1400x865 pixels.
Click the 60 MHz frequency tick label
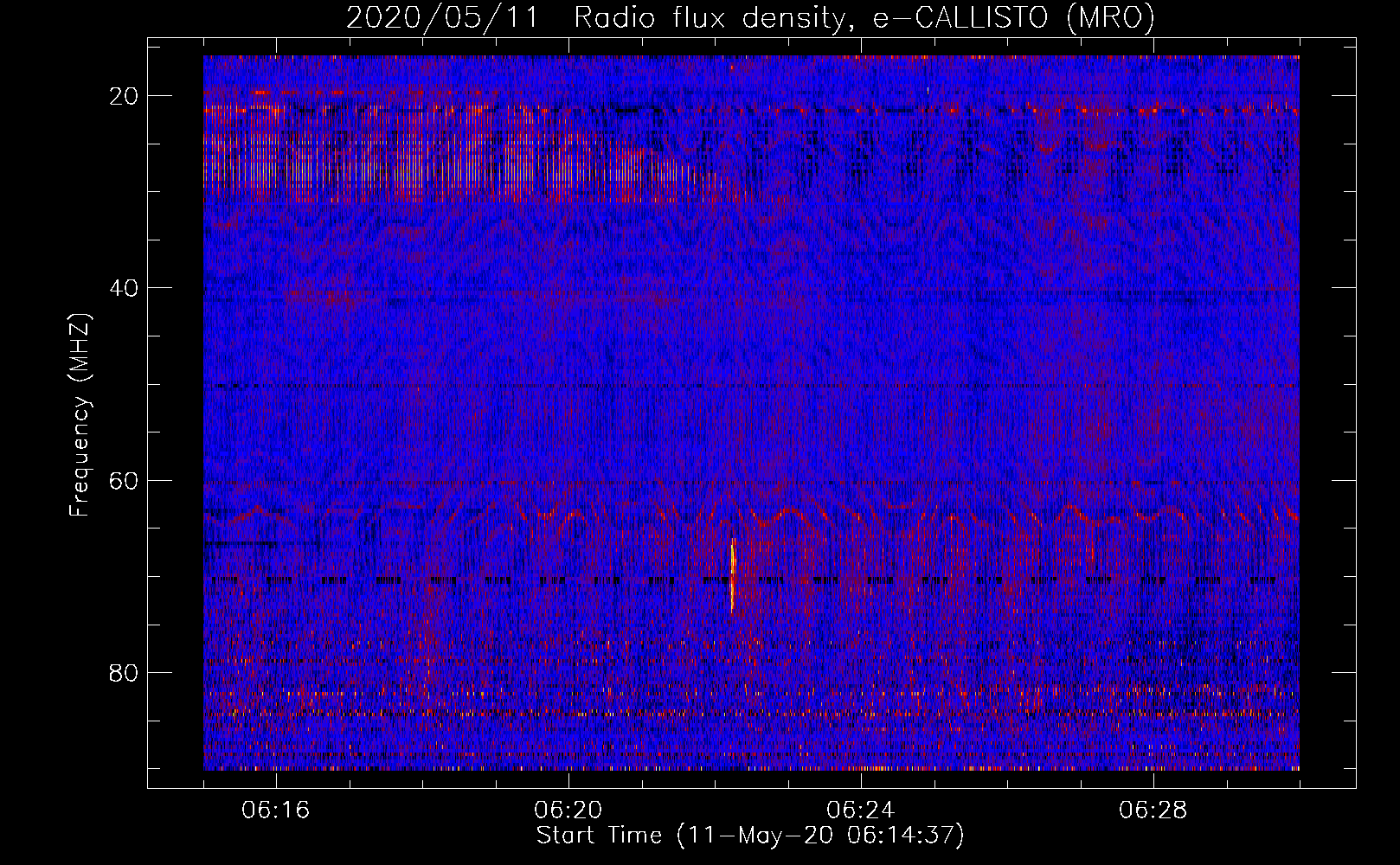125,480
